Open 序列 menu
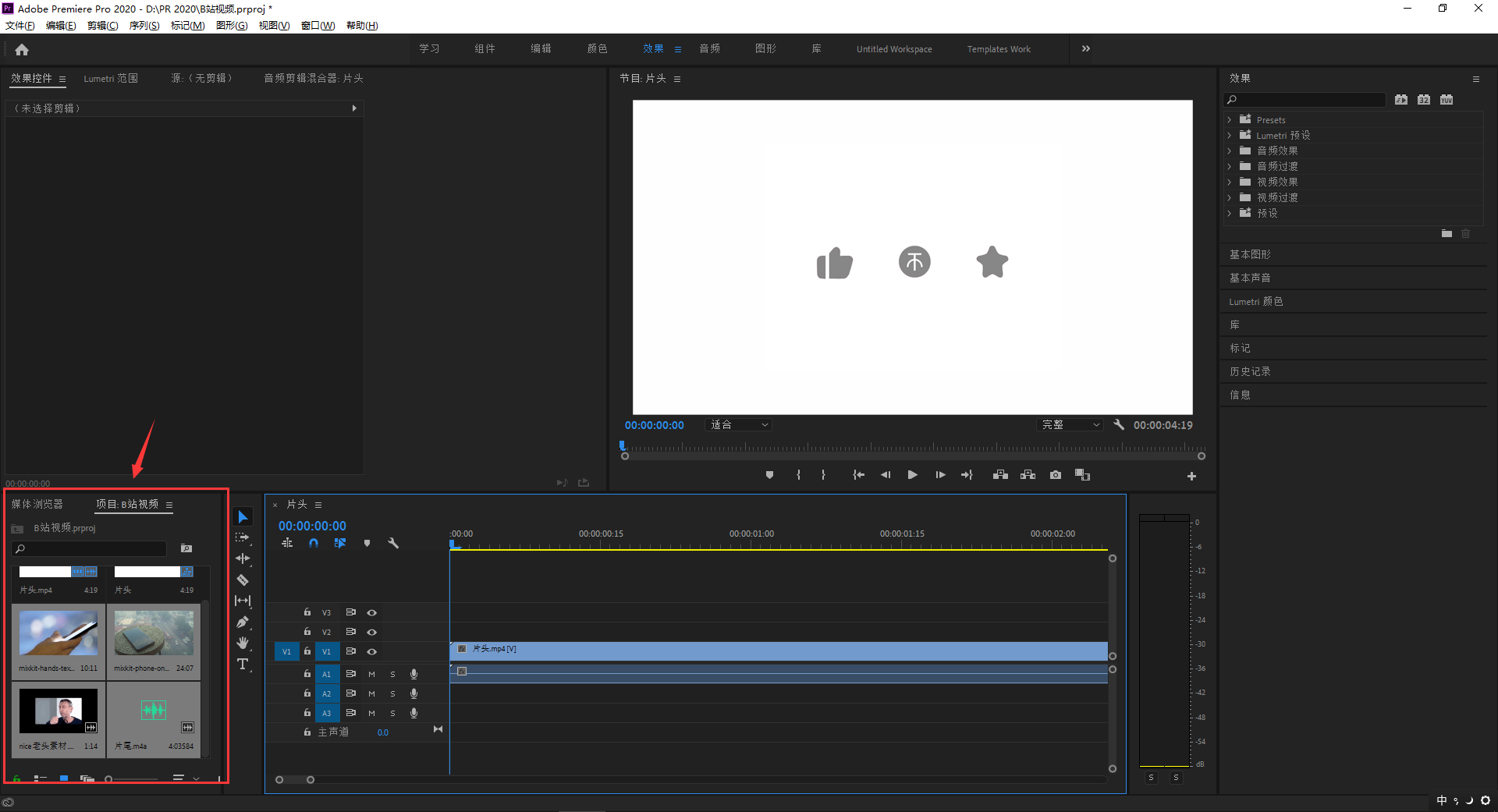The height and width of the screenshot is (812, 1498). point(144,26)
